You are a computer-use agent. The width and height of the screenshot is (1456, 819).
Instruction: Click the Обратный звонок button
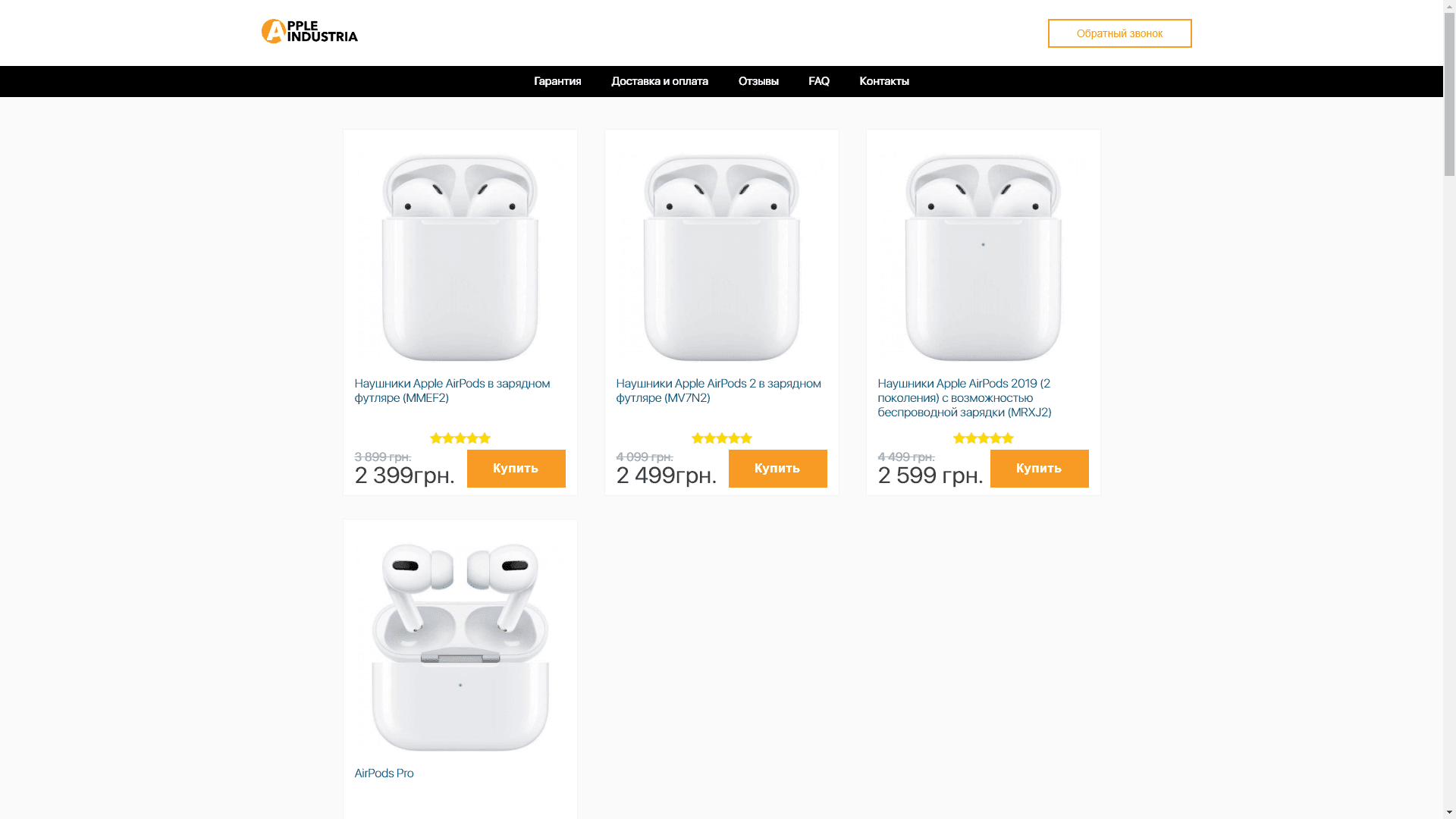point(1119,33)
